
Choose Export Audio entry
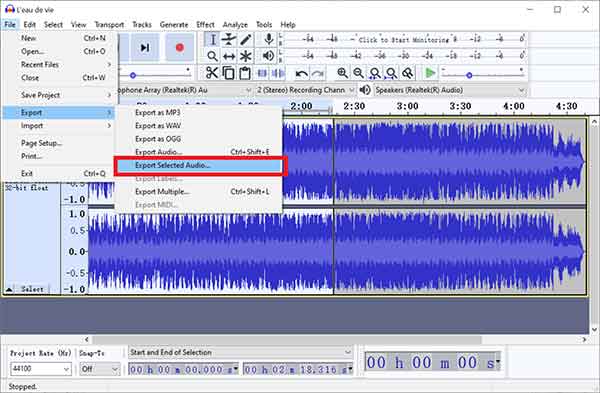[x=198, y=152]
